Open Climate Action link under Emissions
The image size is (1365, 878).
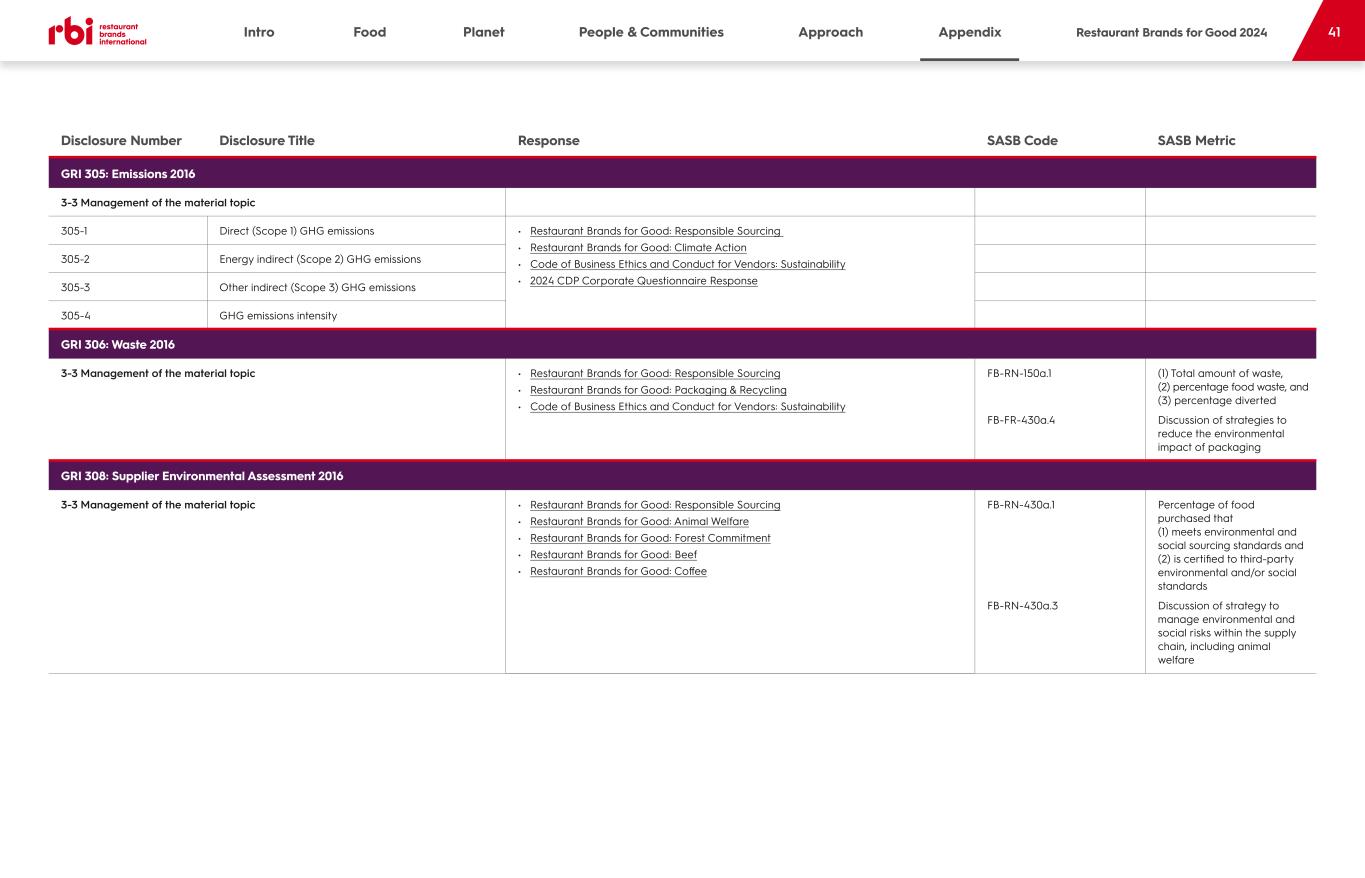coord(638,248)
